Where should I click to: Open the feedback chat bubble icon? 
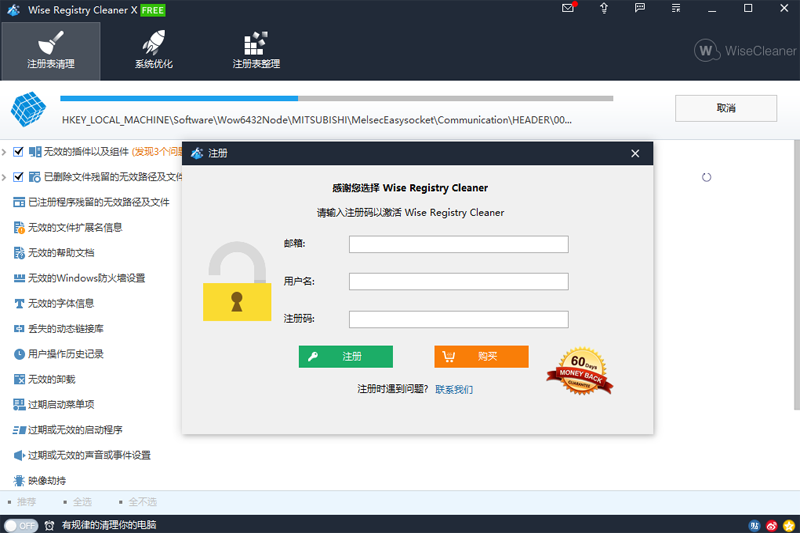coord(640,8)
